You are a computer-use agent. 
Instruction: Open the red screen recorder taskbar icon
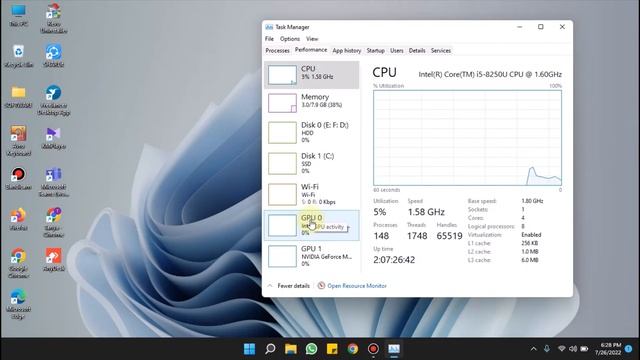pyautogui.click(x=373, y=349)
